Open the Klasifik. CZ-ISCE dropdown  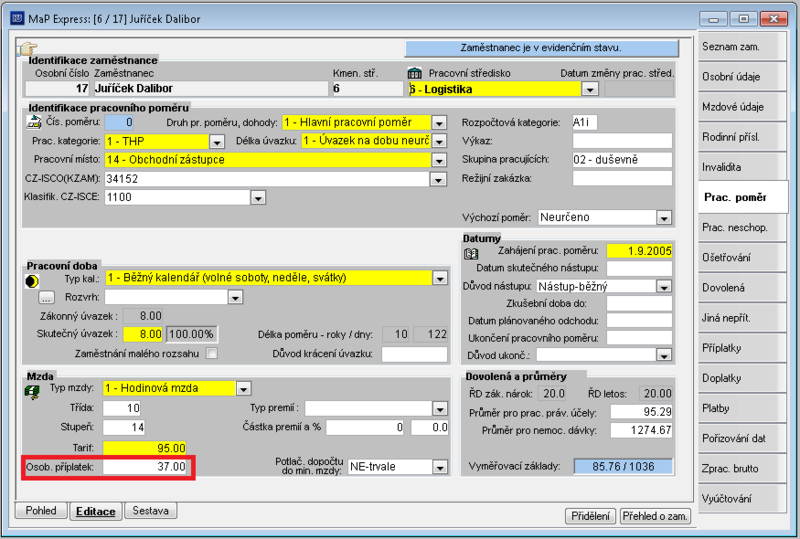pos(258,198)
